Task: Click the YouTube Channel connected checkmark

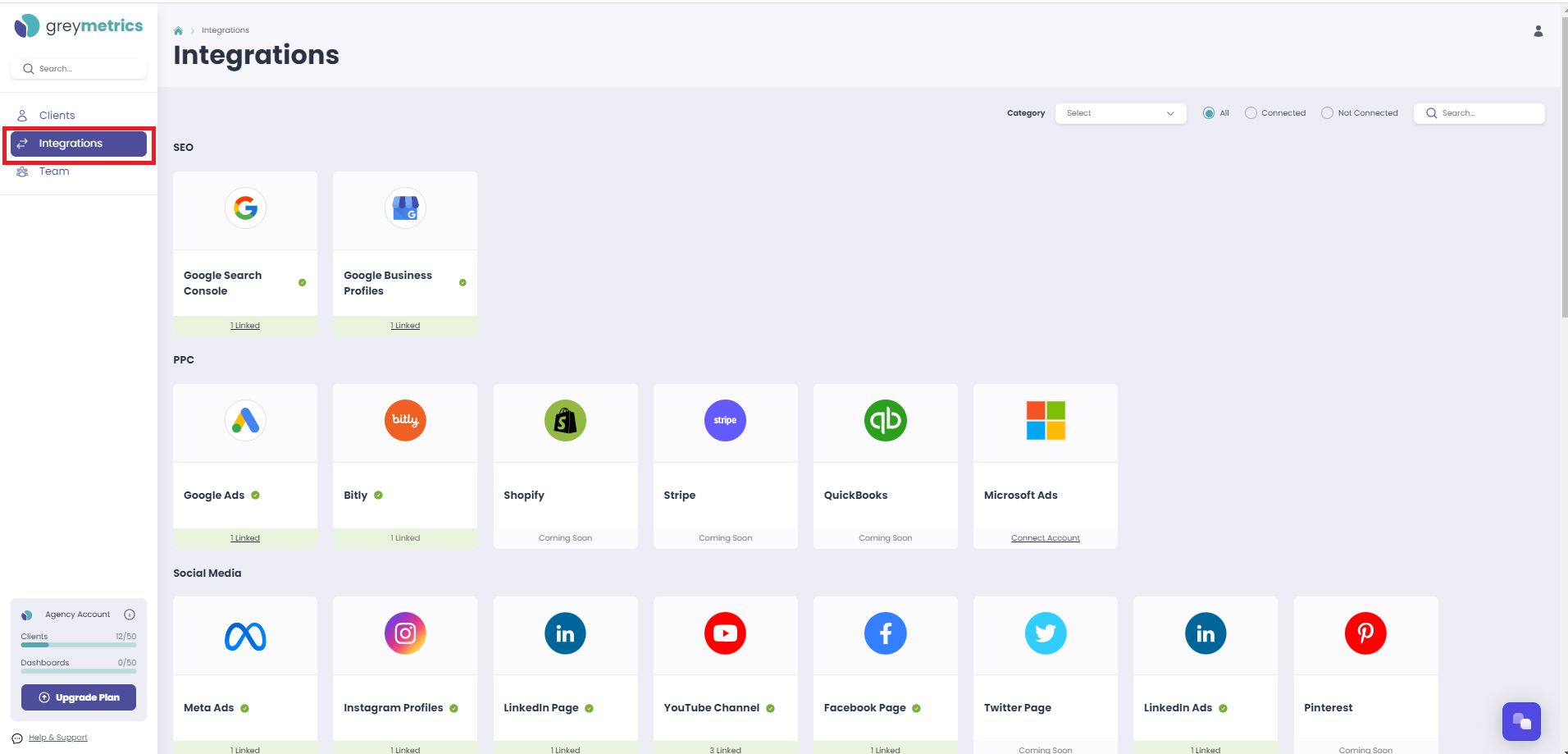Action: [x=770, y=709]
